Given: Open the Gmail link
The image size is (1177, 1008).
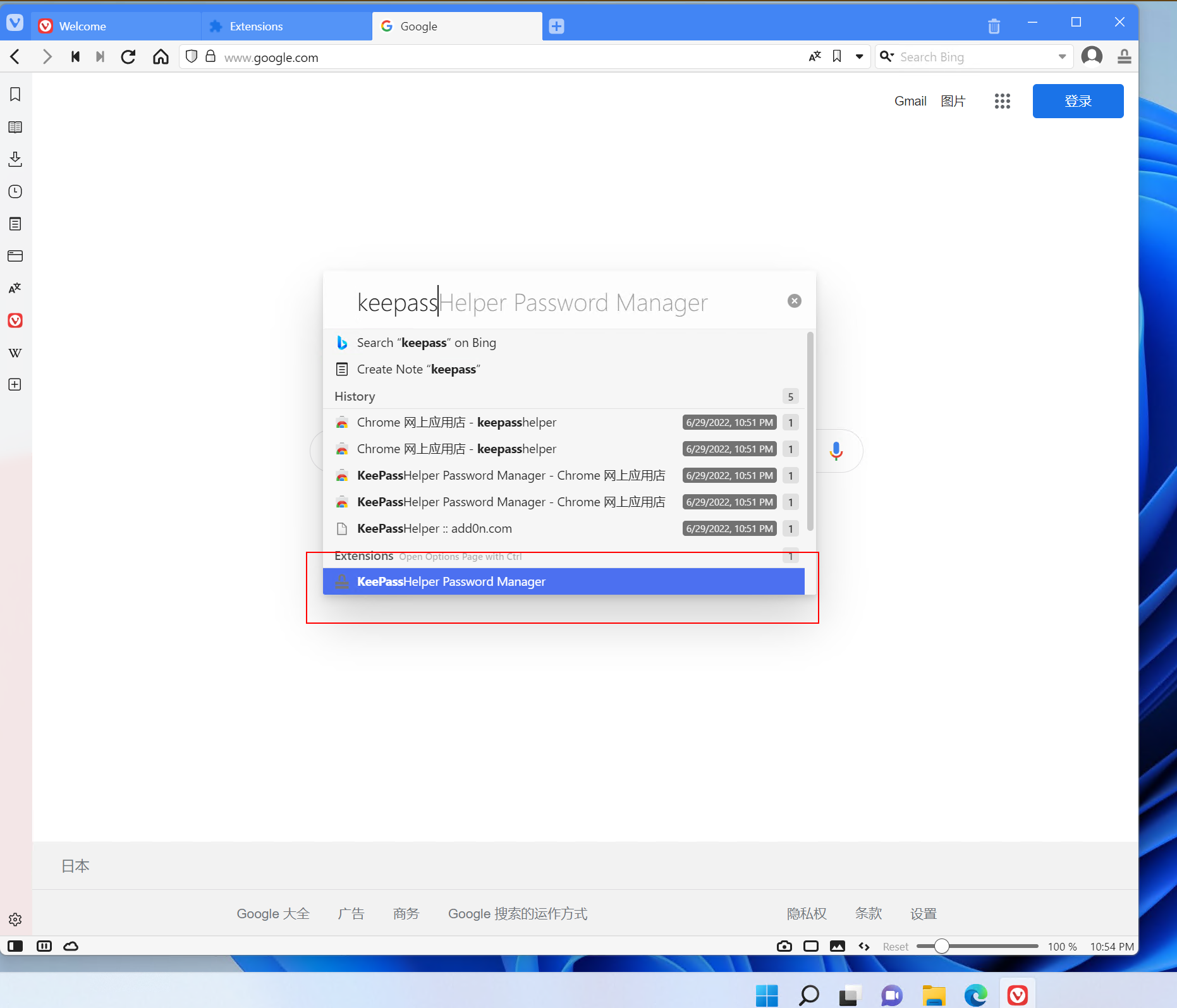Looking at the screenshot, I should pyautogui.click(x=910, y=101).
